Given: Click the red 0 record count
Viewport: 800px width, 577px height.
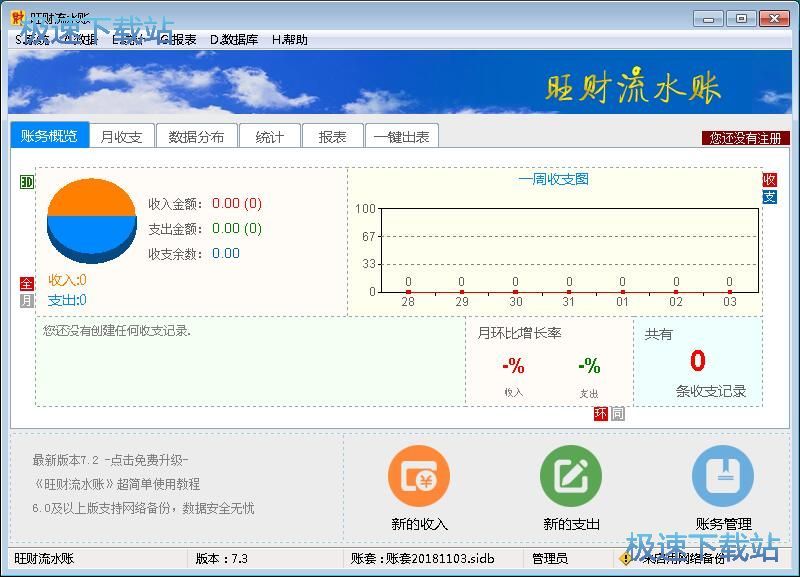Looking at the screenshot, I should point(698,360).
